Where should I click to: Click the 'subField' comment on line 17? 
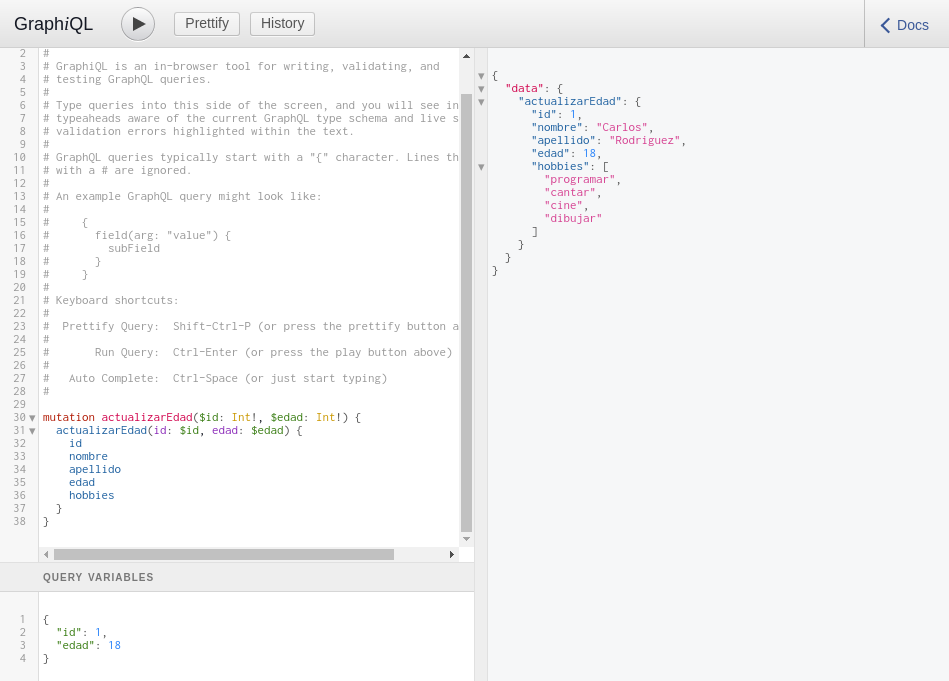click(134, 248)
